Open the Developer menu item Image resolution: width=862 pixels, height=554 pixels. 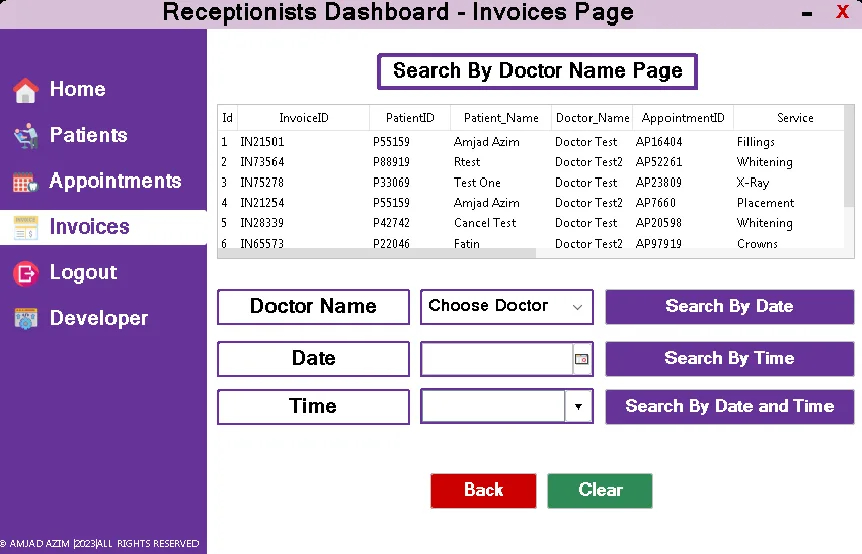pos(98,318)
